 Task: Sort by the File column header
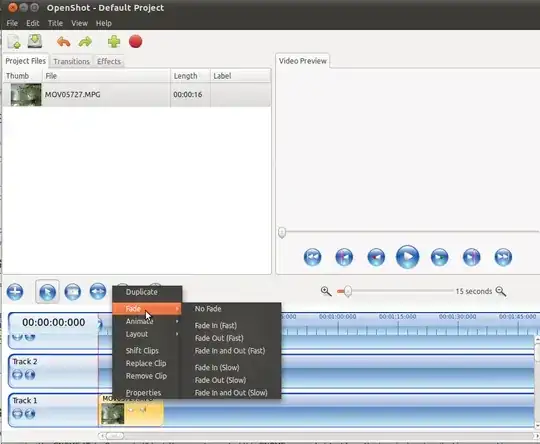pyautogui.click(x=106, y=76)
